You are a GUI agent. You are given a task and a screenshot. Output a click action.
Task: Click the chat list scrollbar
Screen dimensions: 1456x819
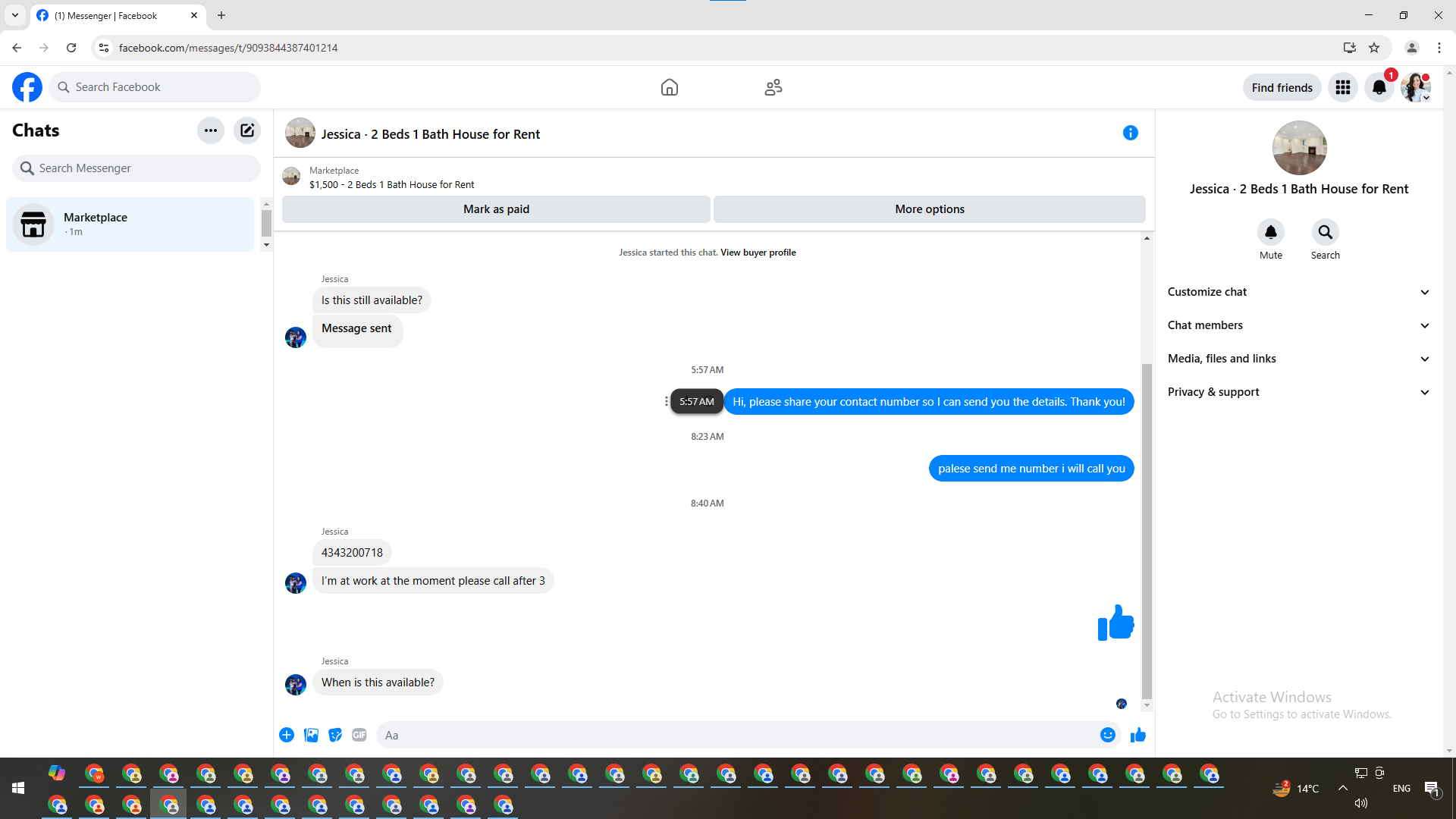266,223
